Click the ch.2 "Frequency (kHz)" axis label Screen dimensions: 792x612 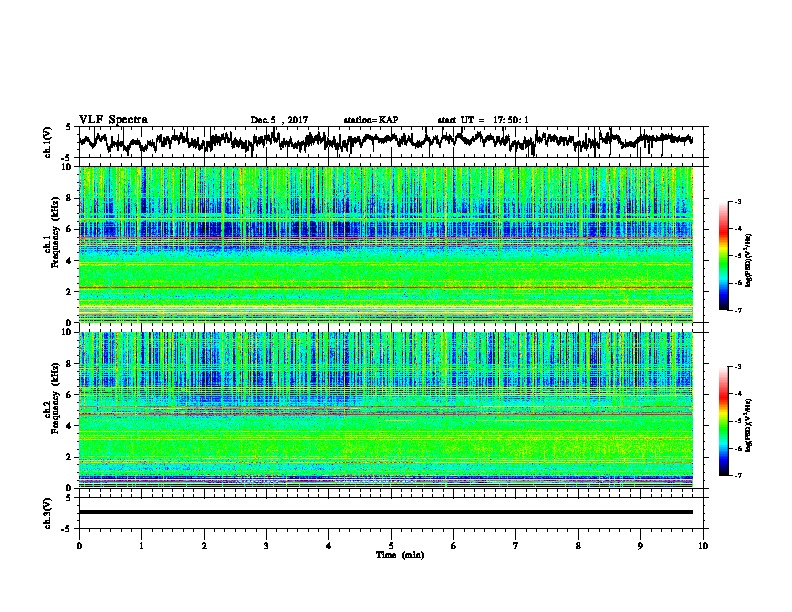click(55, 398)
